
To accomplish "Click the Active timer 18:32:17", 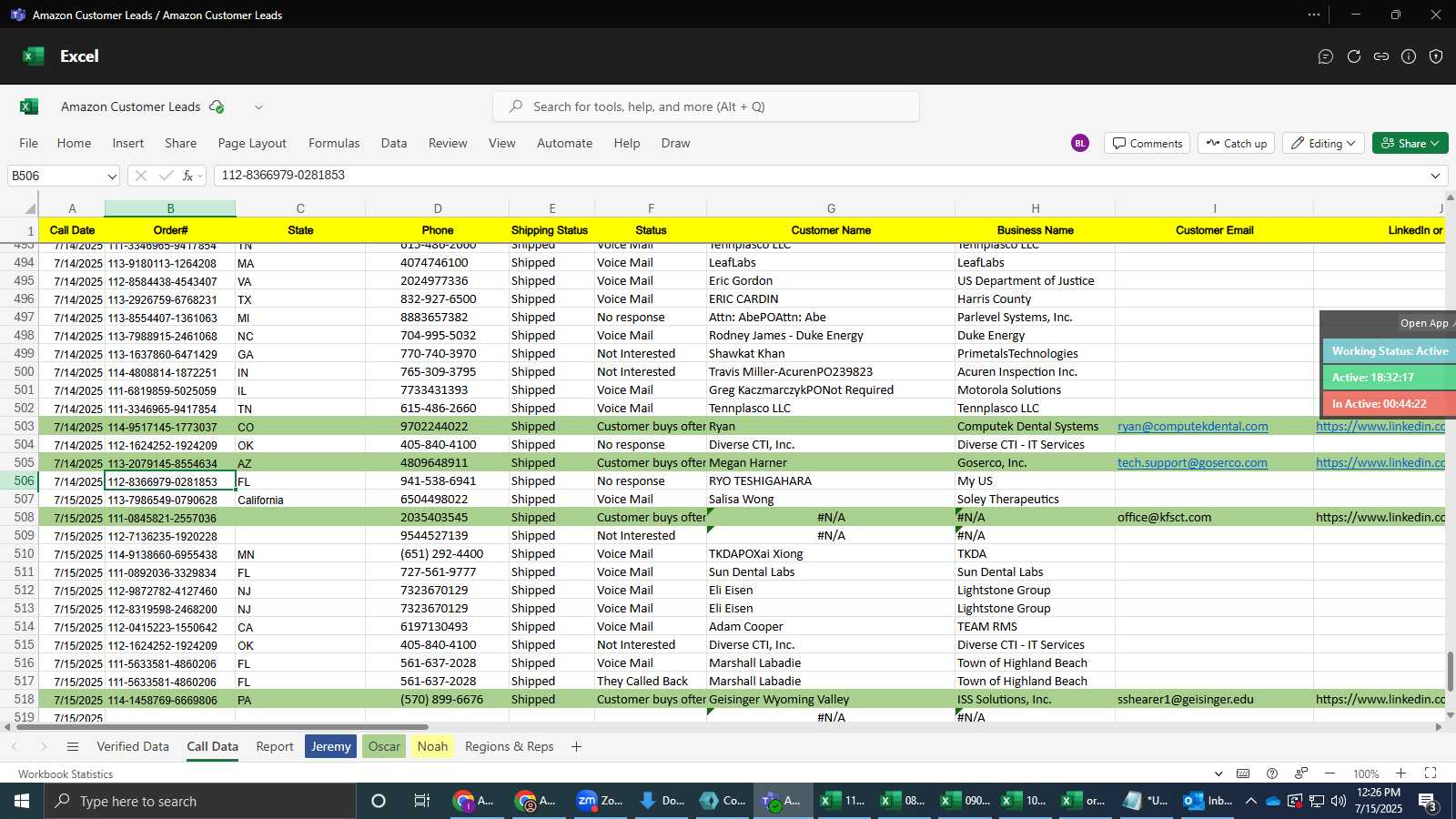I will [1390, 378].
